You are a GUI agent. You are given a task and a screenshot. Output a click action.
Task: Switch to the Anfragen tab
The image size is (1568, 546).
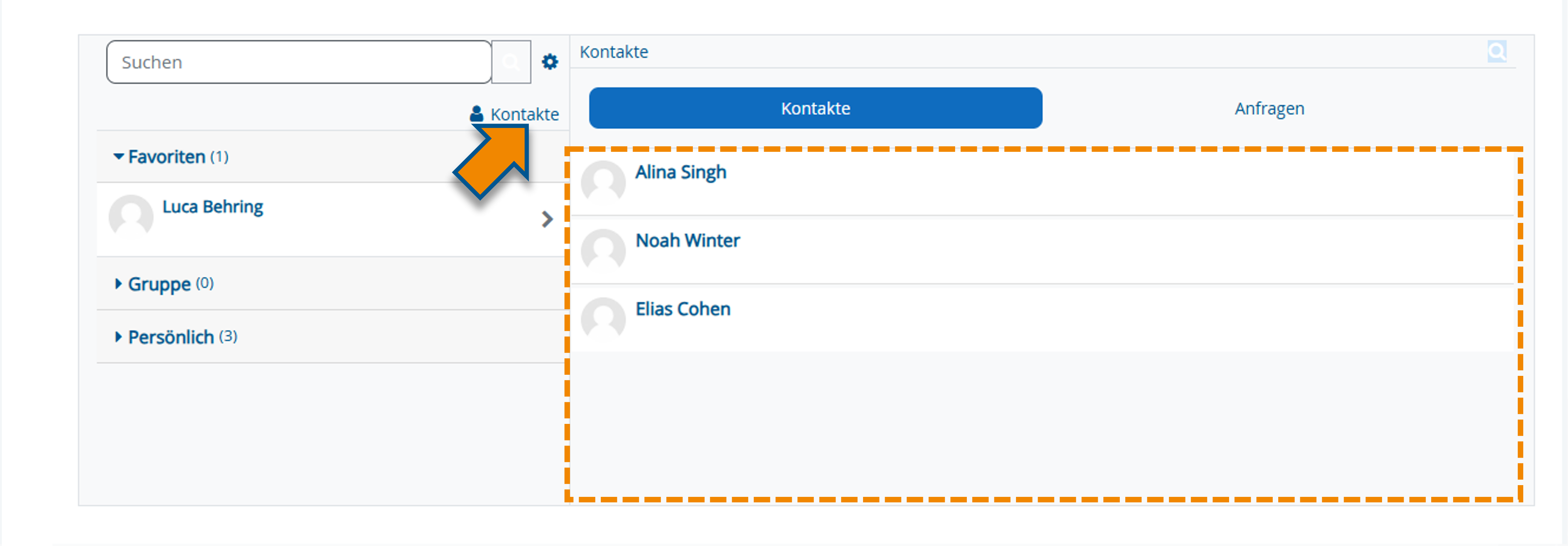(x=1269, y=108)
